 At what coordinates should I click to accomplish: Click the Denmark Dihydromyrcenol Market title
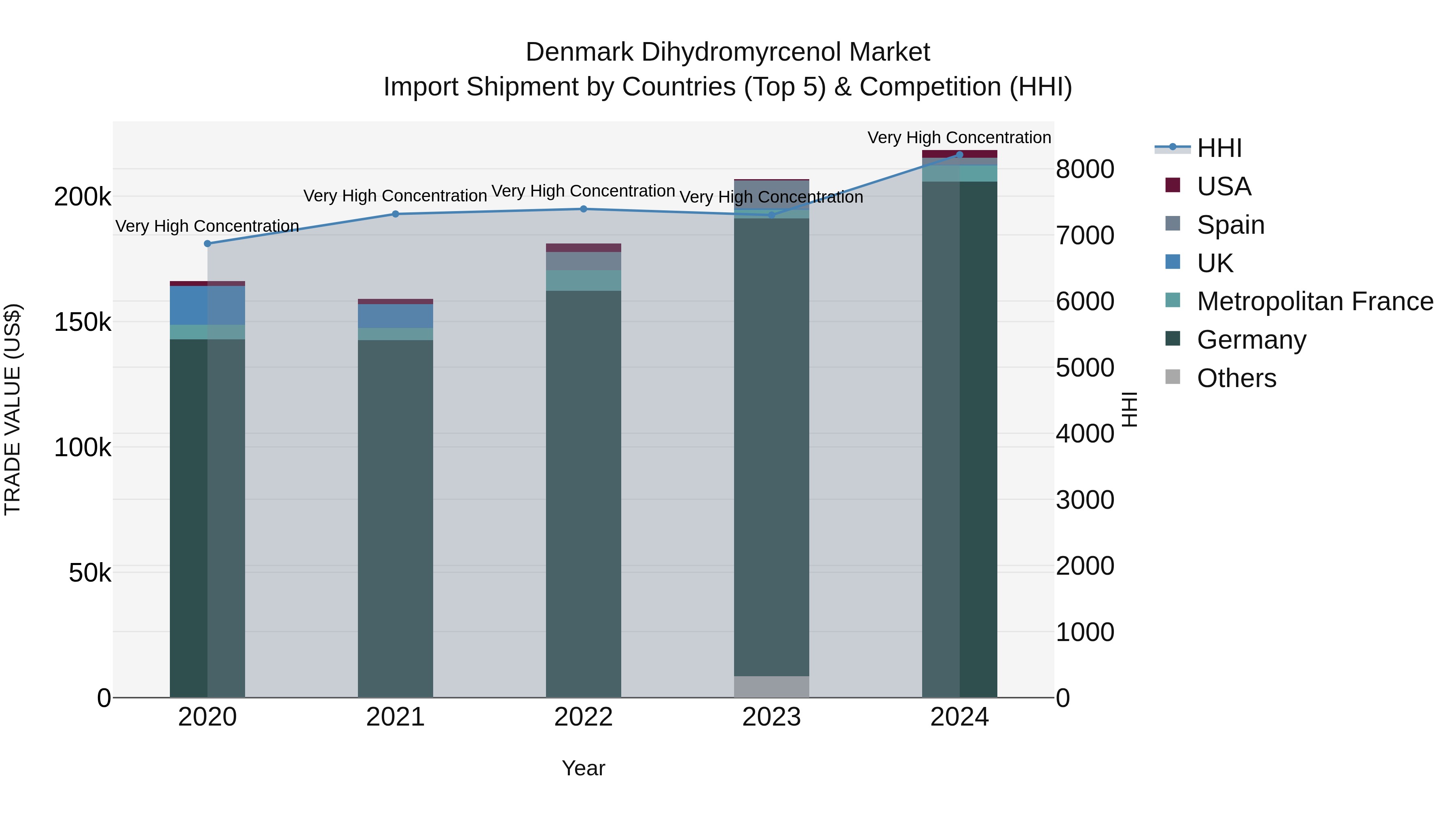click(728, 52)
